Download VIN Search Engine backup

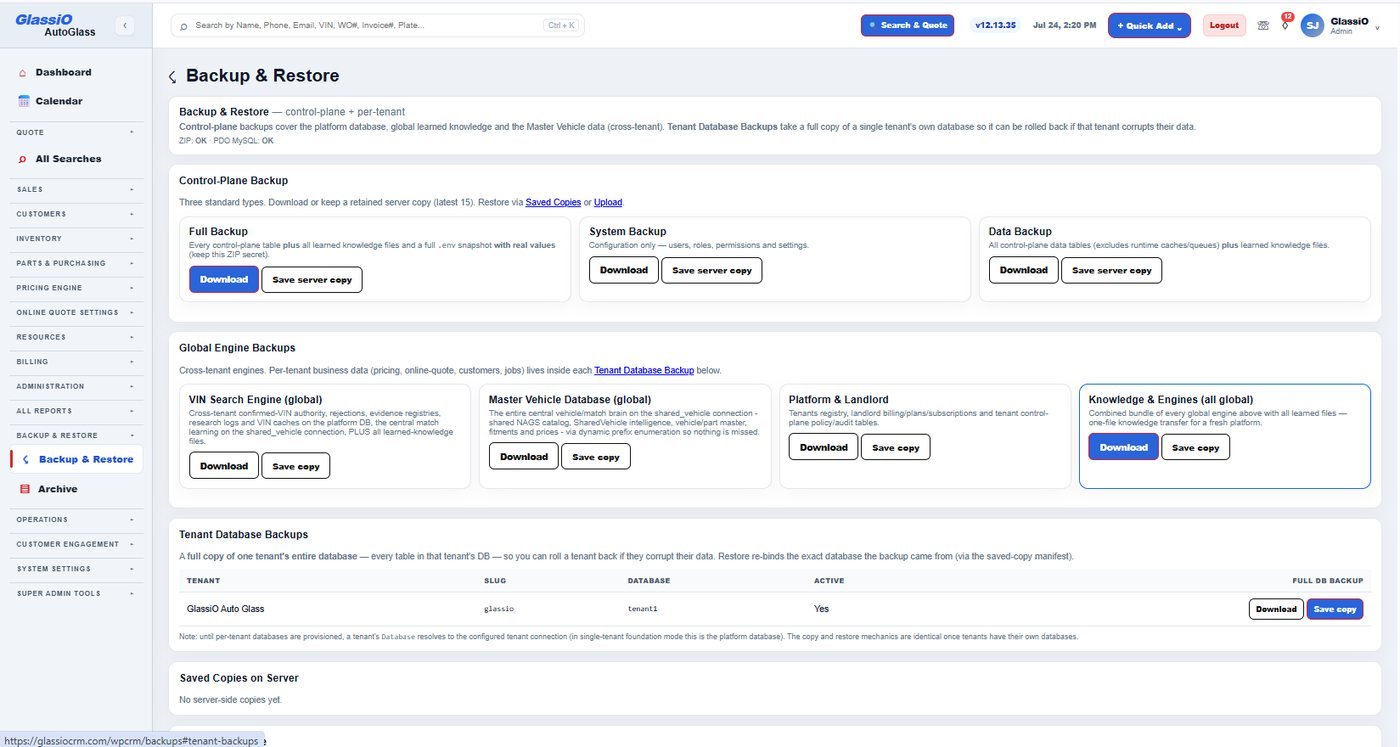point(224,466)
